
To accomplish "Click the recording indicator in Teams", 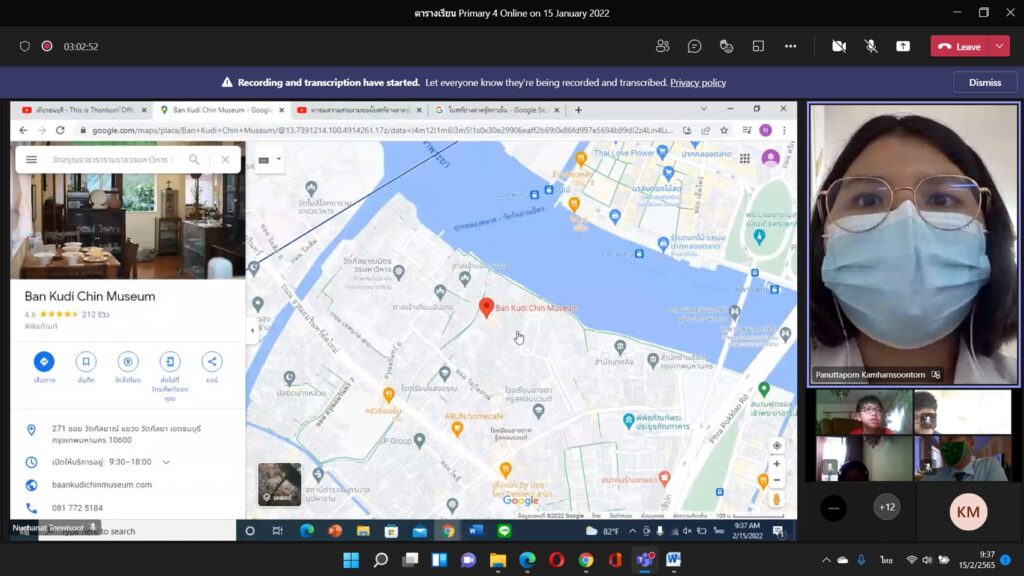I will (47, 46).
